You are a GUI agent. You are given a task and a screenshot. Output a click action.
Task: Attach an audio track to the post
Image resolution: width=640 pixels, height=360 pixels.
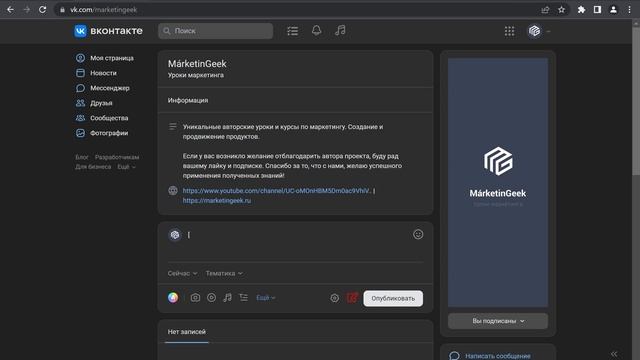227,298
